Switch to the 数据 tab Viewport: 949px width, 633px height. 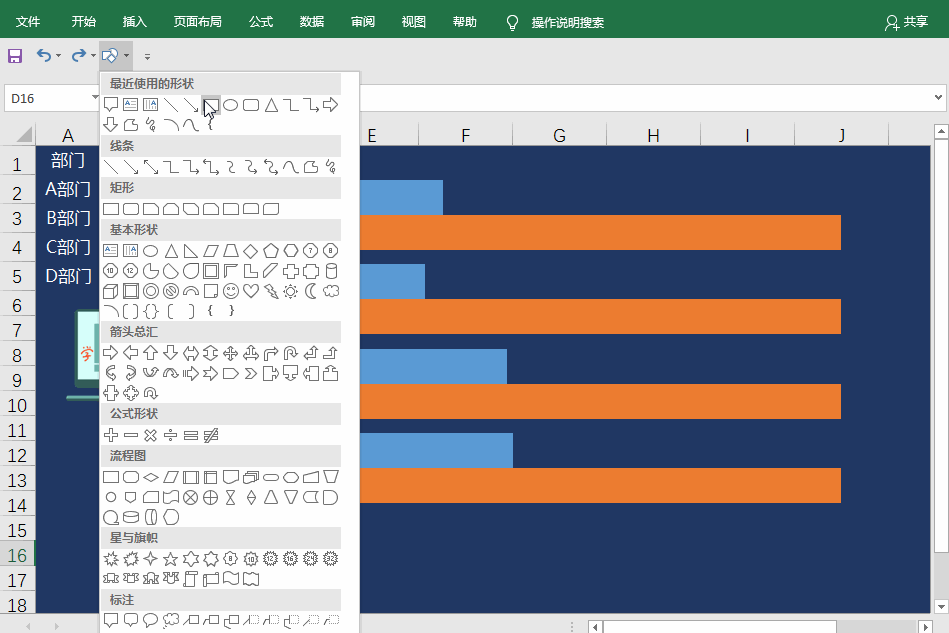[312, 22]
